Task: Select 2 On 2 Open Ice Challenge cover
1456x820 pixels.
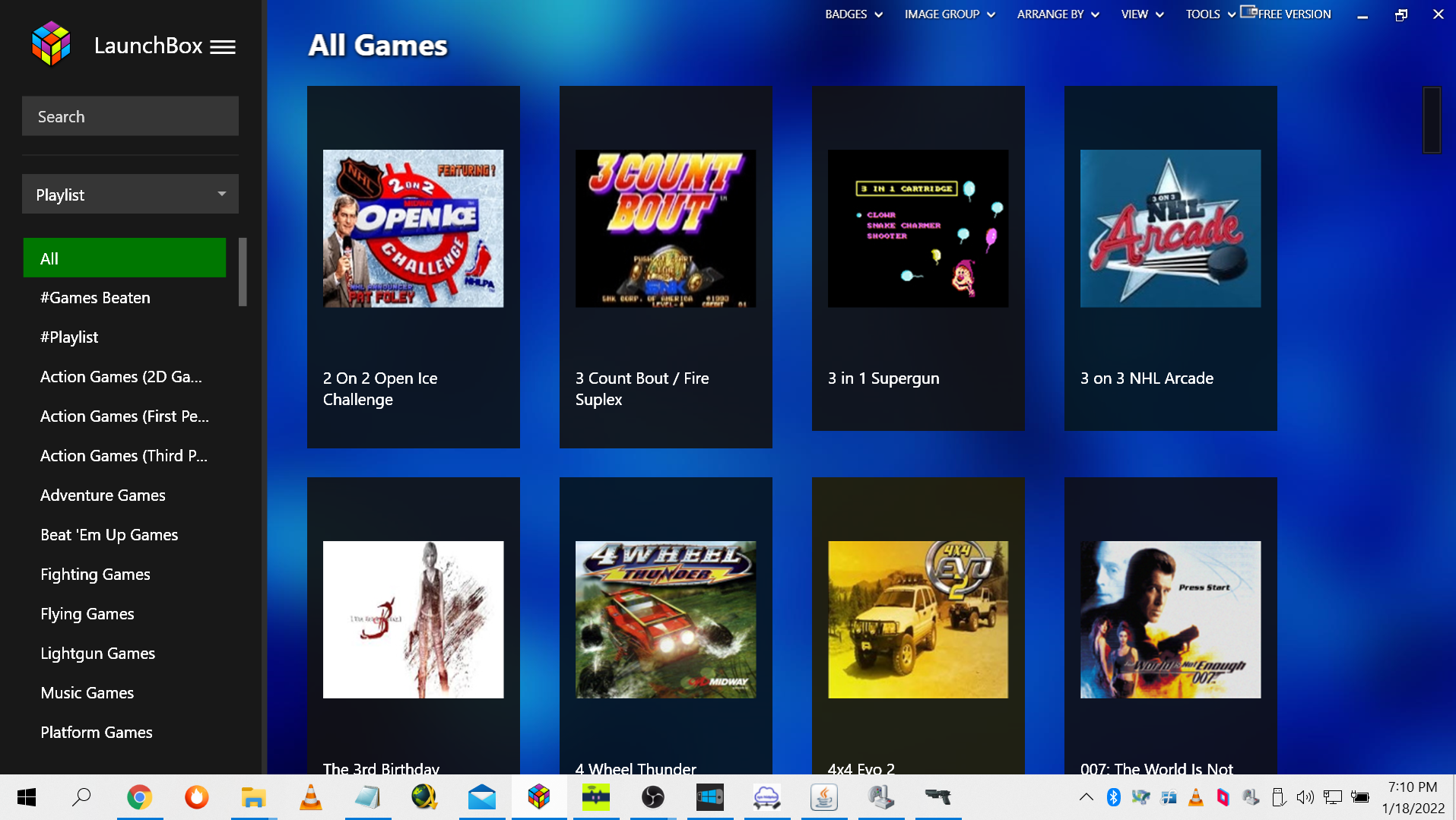Action: tap(413, 229)
